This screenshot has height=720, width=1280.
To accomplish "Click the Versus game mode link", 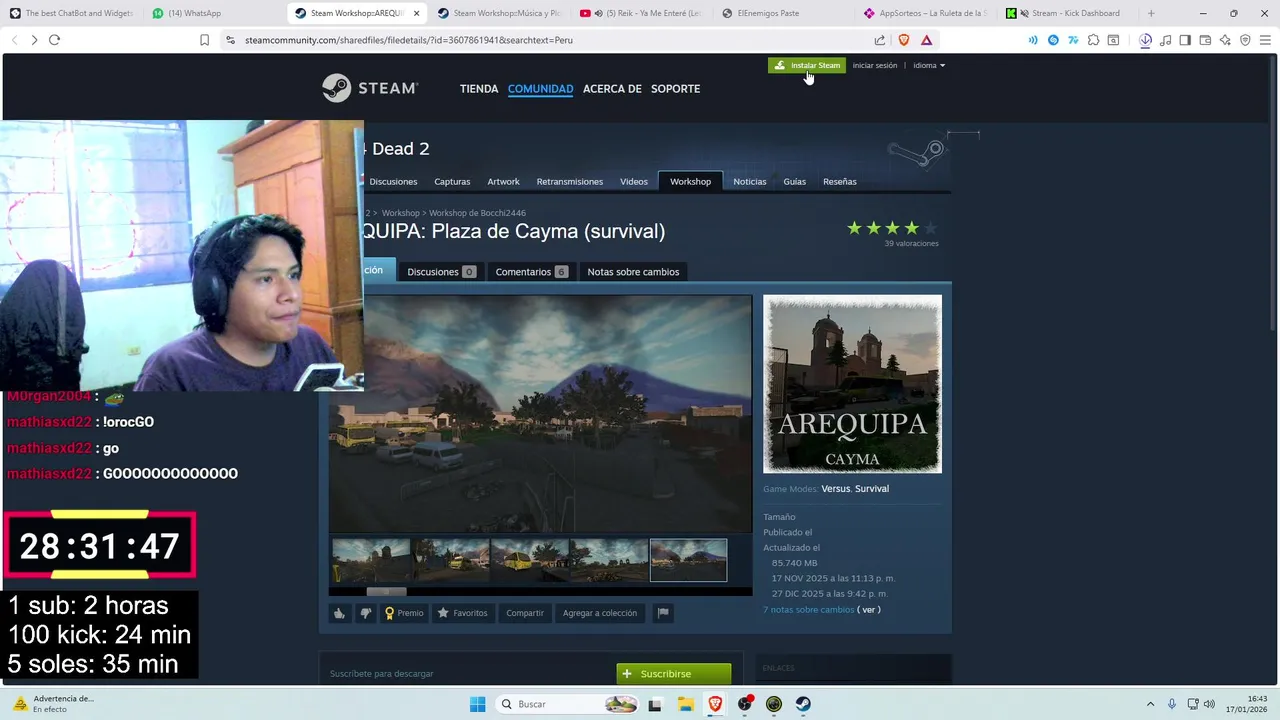I will [x=835, y=489].
